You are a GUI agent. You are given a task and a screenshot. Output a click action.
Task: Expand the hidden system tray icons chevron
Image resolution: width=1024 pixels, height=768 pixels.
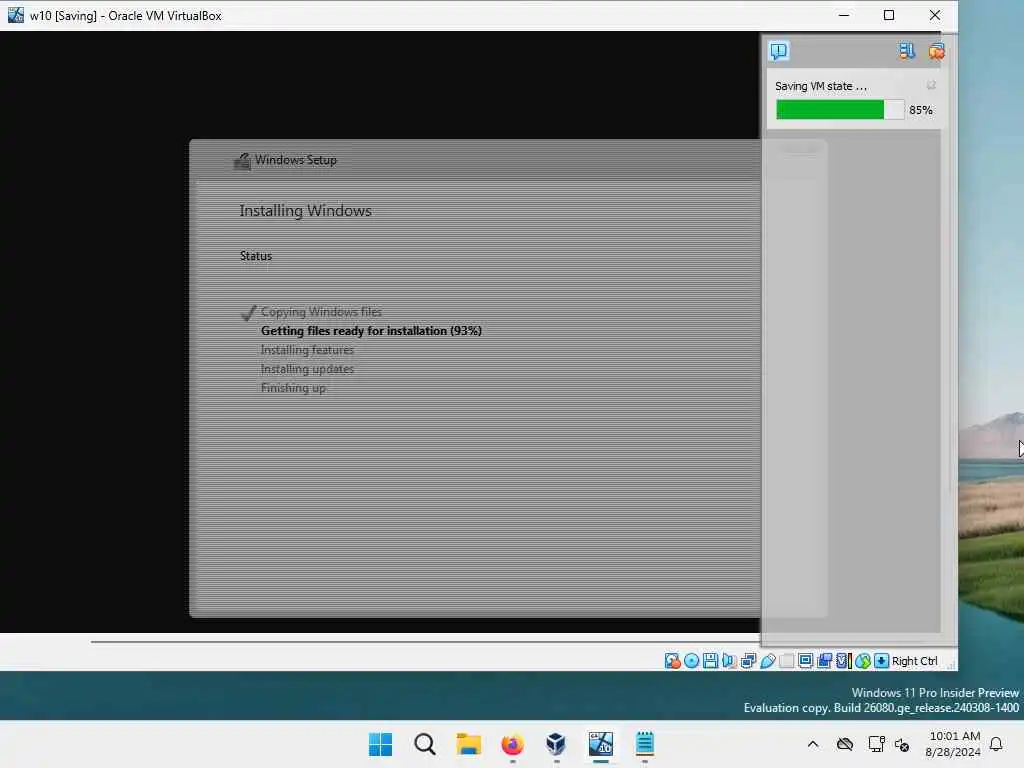(x=813, y=744)
